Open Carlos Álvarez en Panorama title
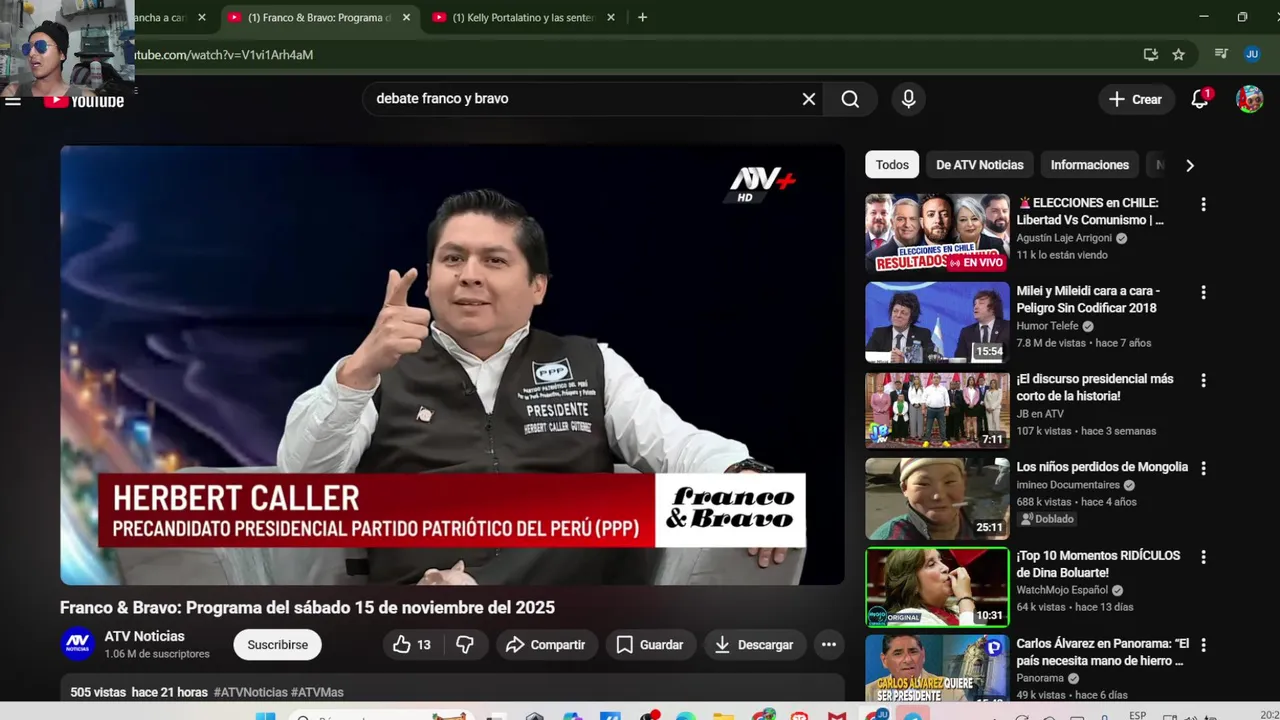The image size is (1280, 720). [x=1102, y=652]
